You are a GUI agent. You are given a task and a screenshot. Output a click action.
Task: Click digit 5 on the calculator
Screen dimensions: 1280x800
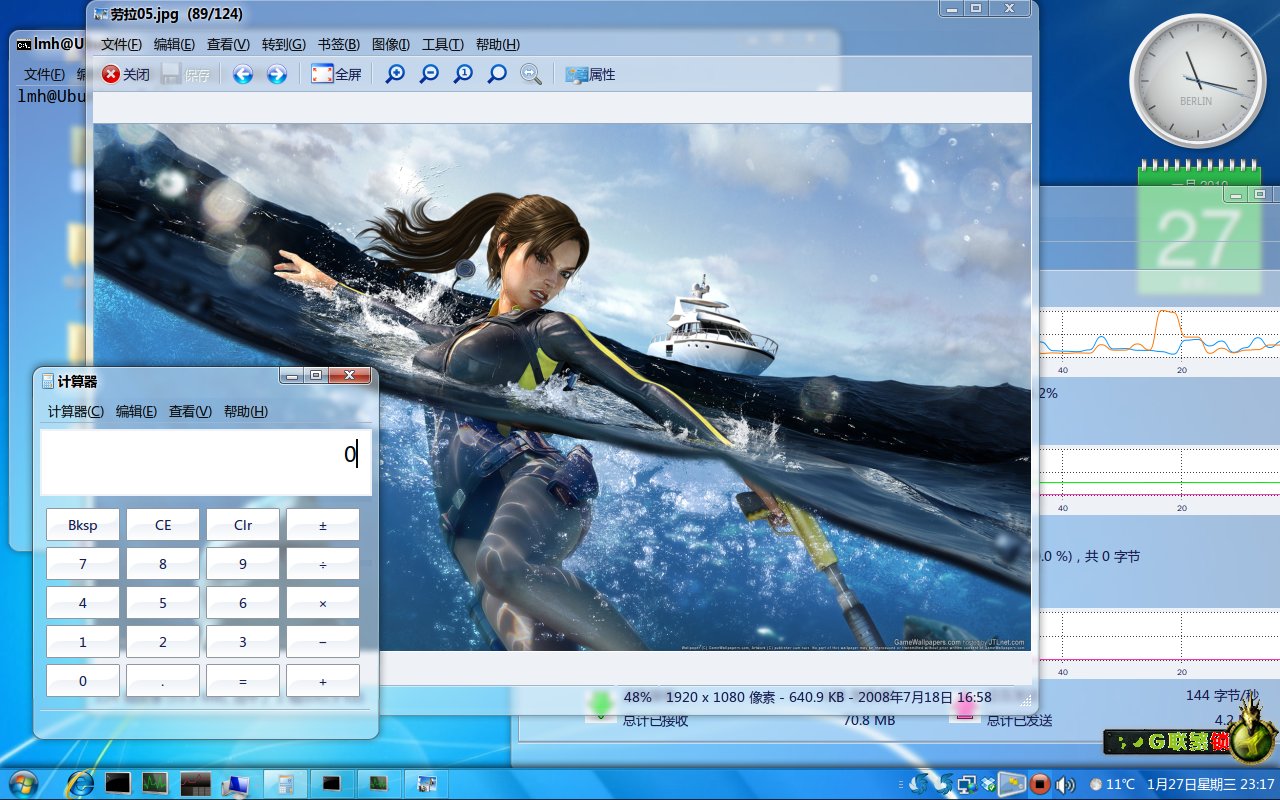(x=163, y=603)
